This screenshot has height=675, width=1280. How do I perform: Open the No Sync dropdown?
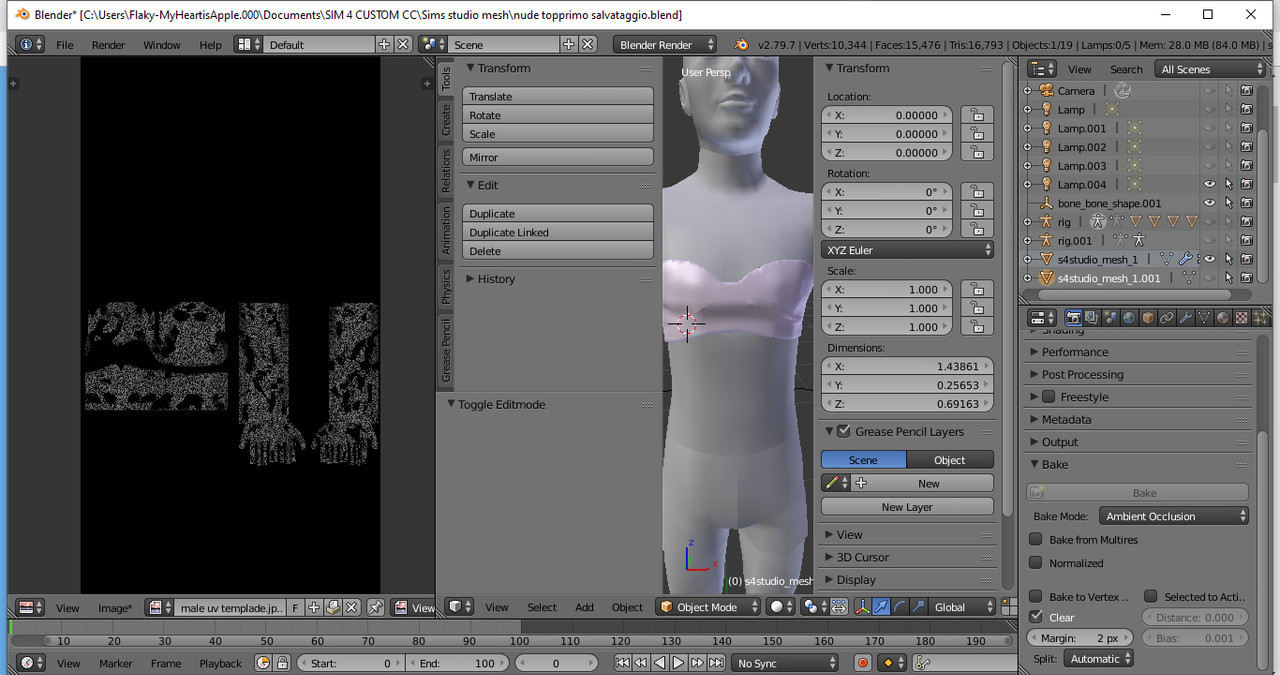(785, 662)
